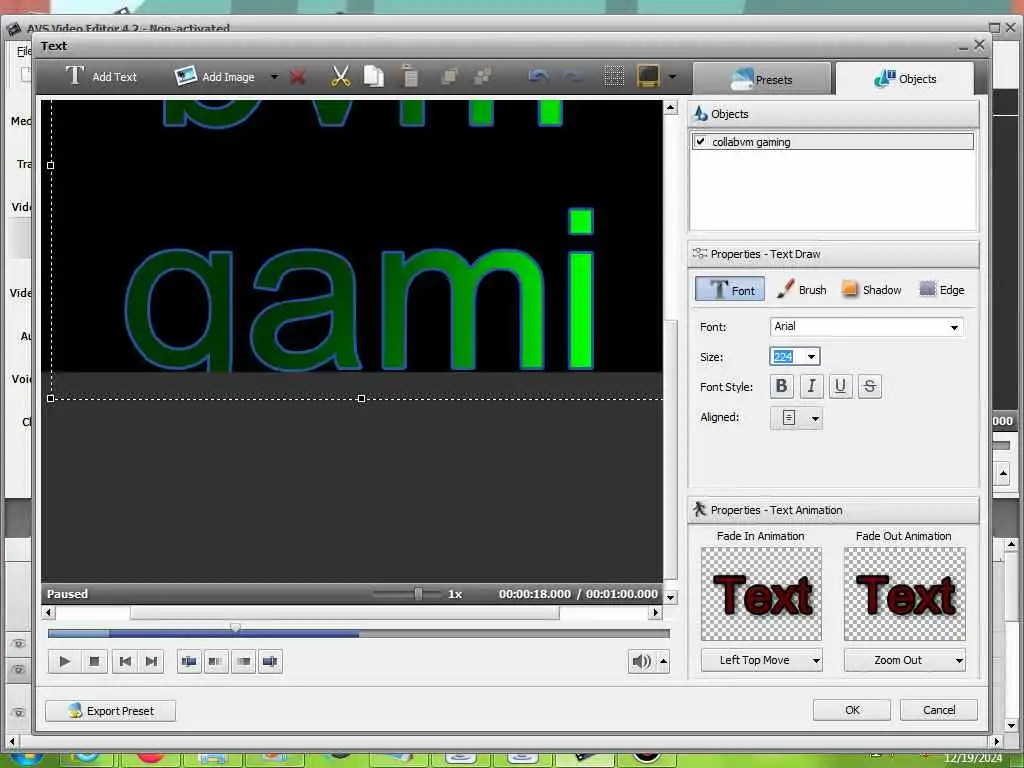Click the center-bottom text box resize handle
The height and width of the screenshot is (768, 1024).
[361, 398]
